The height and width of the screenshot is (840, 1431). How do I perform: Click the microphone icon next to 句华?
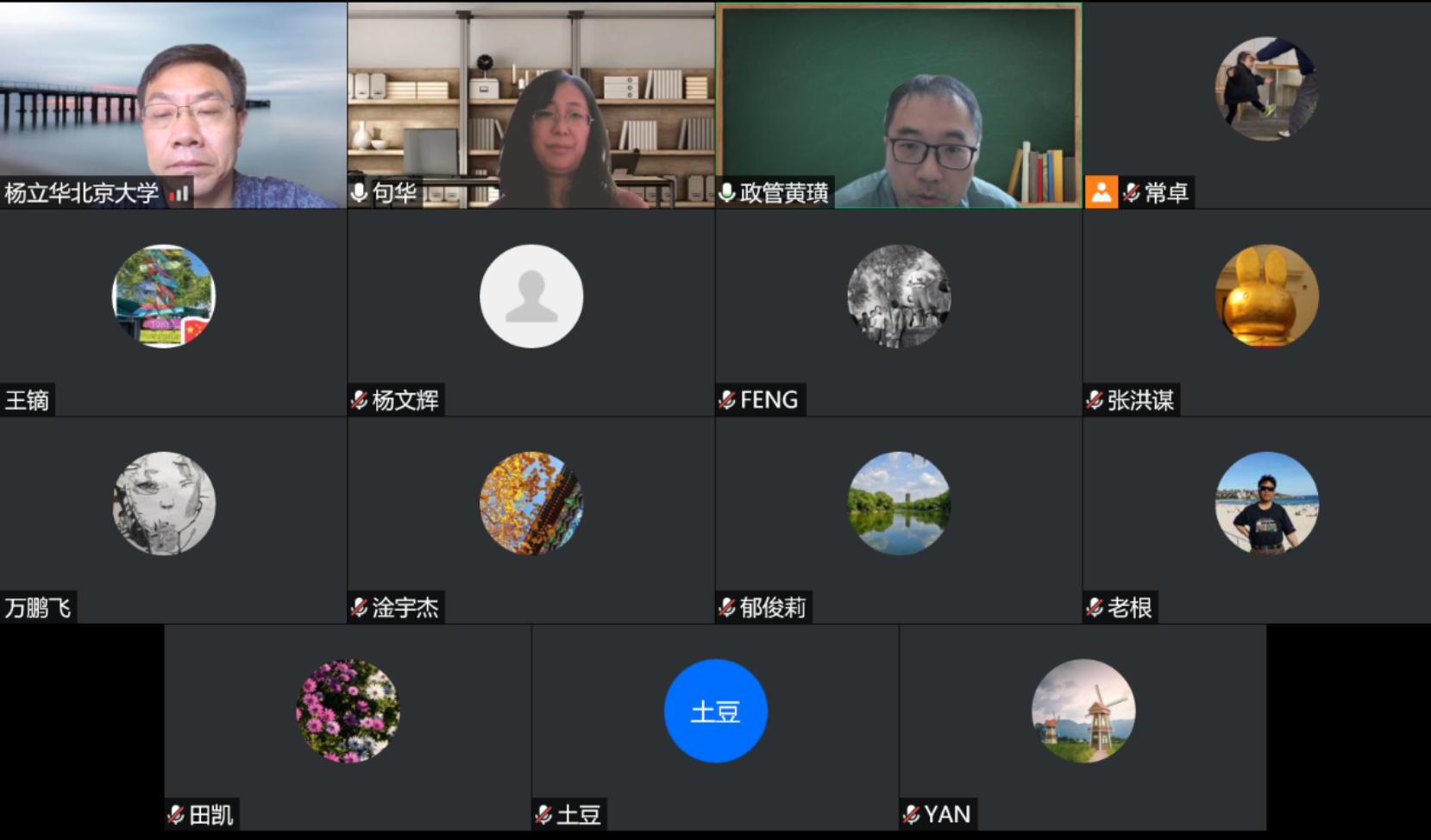(359, 192)
